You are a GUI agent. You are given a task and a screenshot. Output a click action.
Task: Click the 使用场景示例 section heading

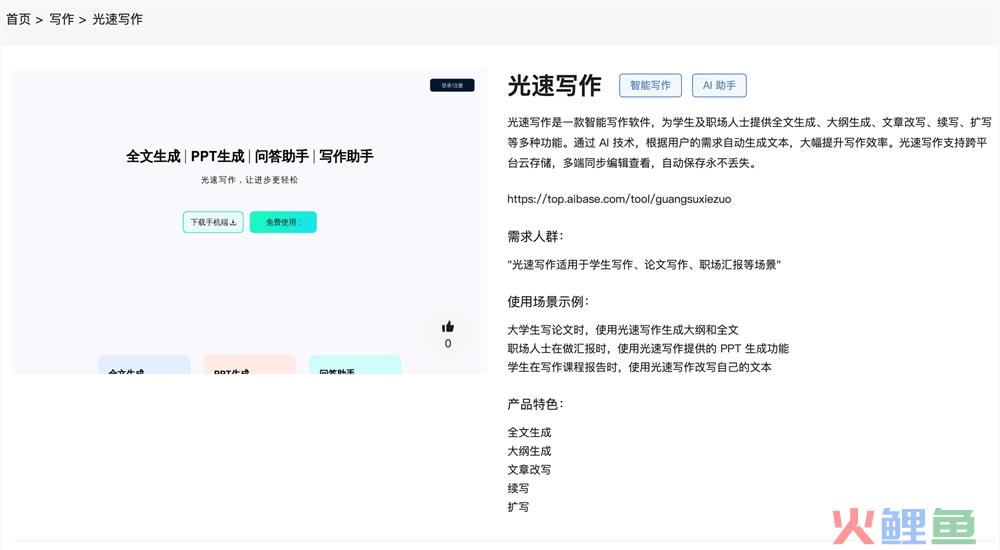pos(548,302)
